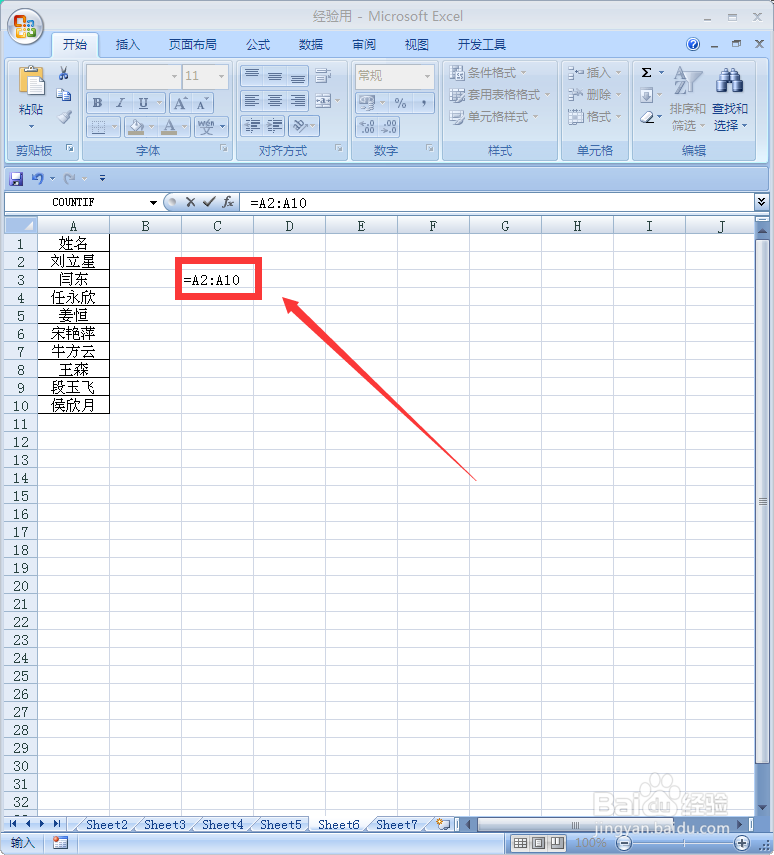Click the Paste clipboard icon
The width and height of the screenshot is (774, 855).
tap(31, 81)
